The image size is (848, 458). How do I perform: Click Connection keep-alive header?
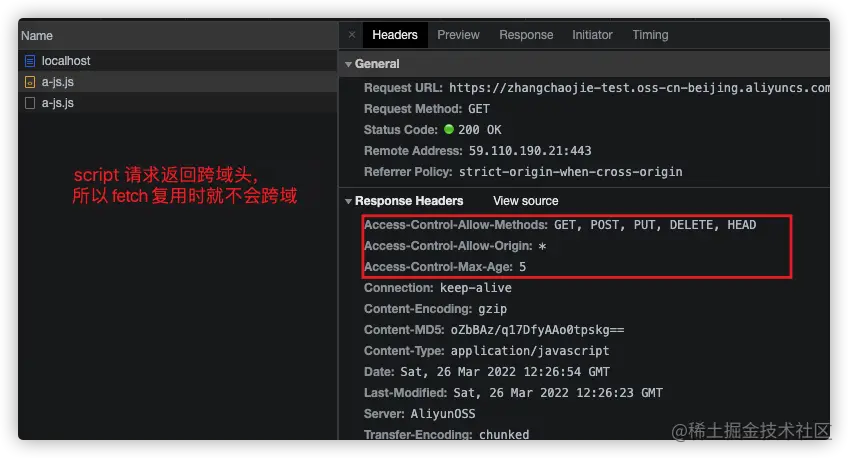438,288
